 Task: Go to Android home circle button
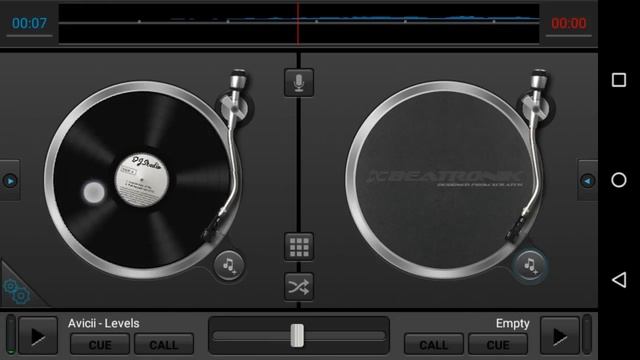click(x=619, y=180)
